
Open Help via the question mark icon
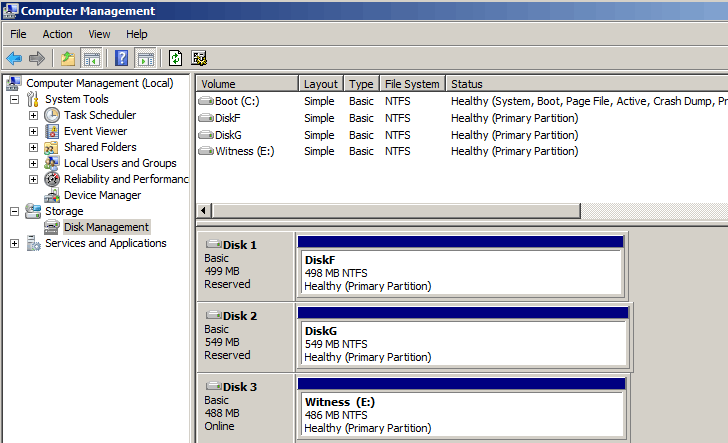point(121,59)
